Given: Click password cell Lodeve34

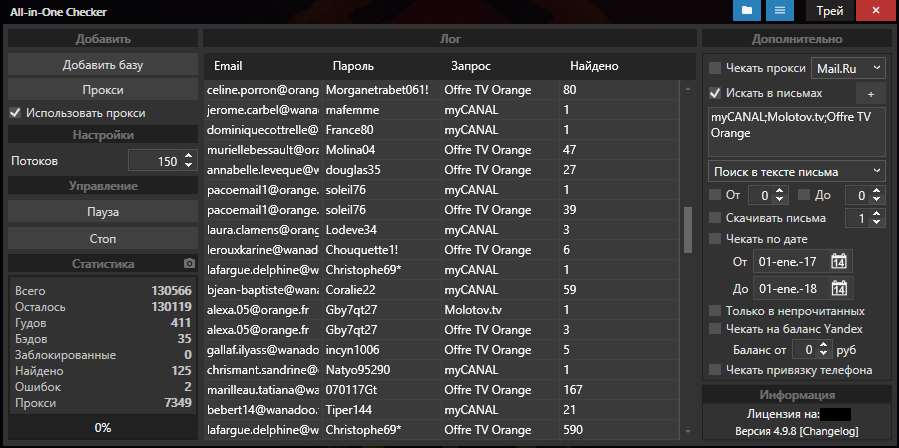Looking at the screenshot, I should tap(382, 230).
